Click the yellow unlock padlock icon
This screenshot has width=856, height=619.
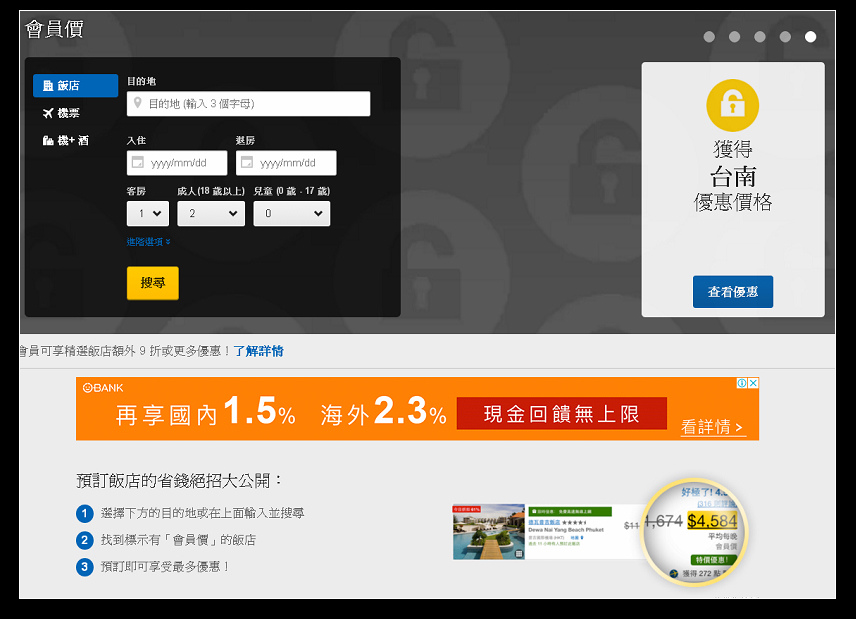coord(733,105)
